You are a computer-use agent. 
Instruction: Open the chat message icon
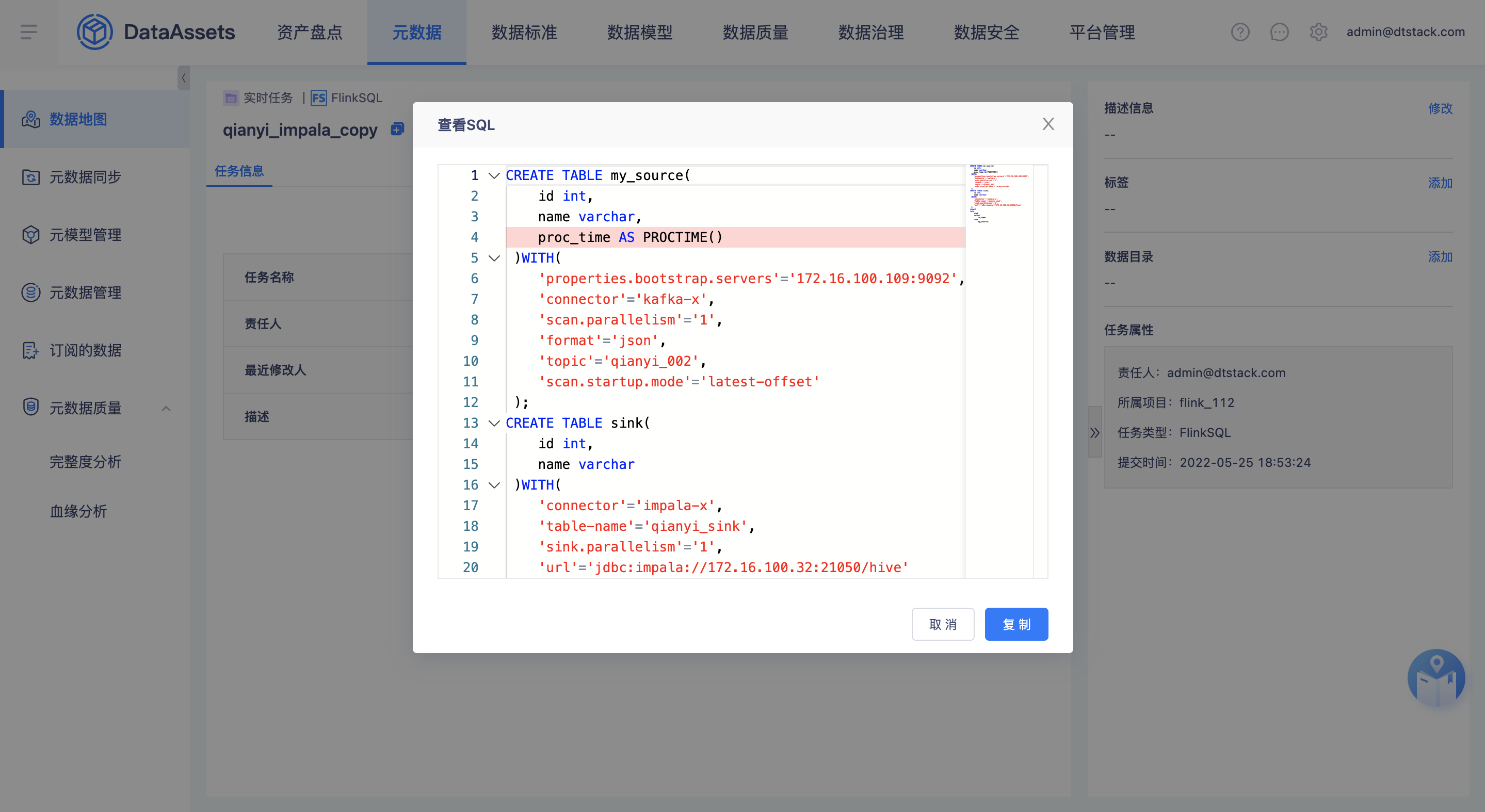click(1279, 33)
